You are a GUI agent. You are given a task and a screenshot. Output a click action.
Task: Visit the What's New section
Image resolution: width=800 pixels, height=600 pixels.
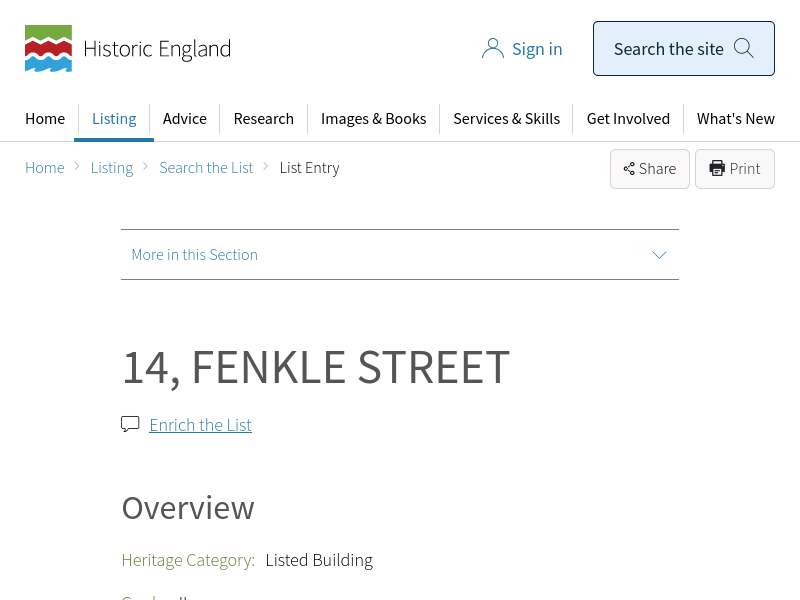pos(735,119)
